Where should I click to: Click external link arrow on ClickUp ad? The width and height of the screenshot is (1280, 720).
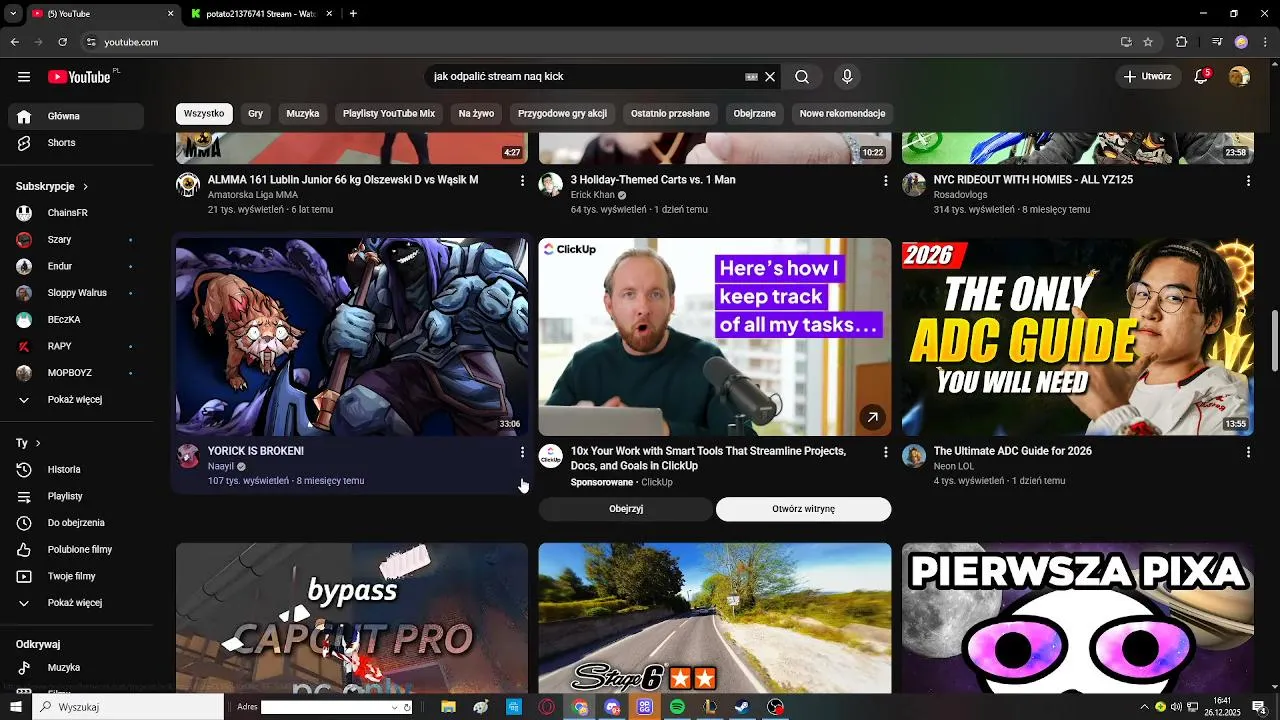[872, 418]
